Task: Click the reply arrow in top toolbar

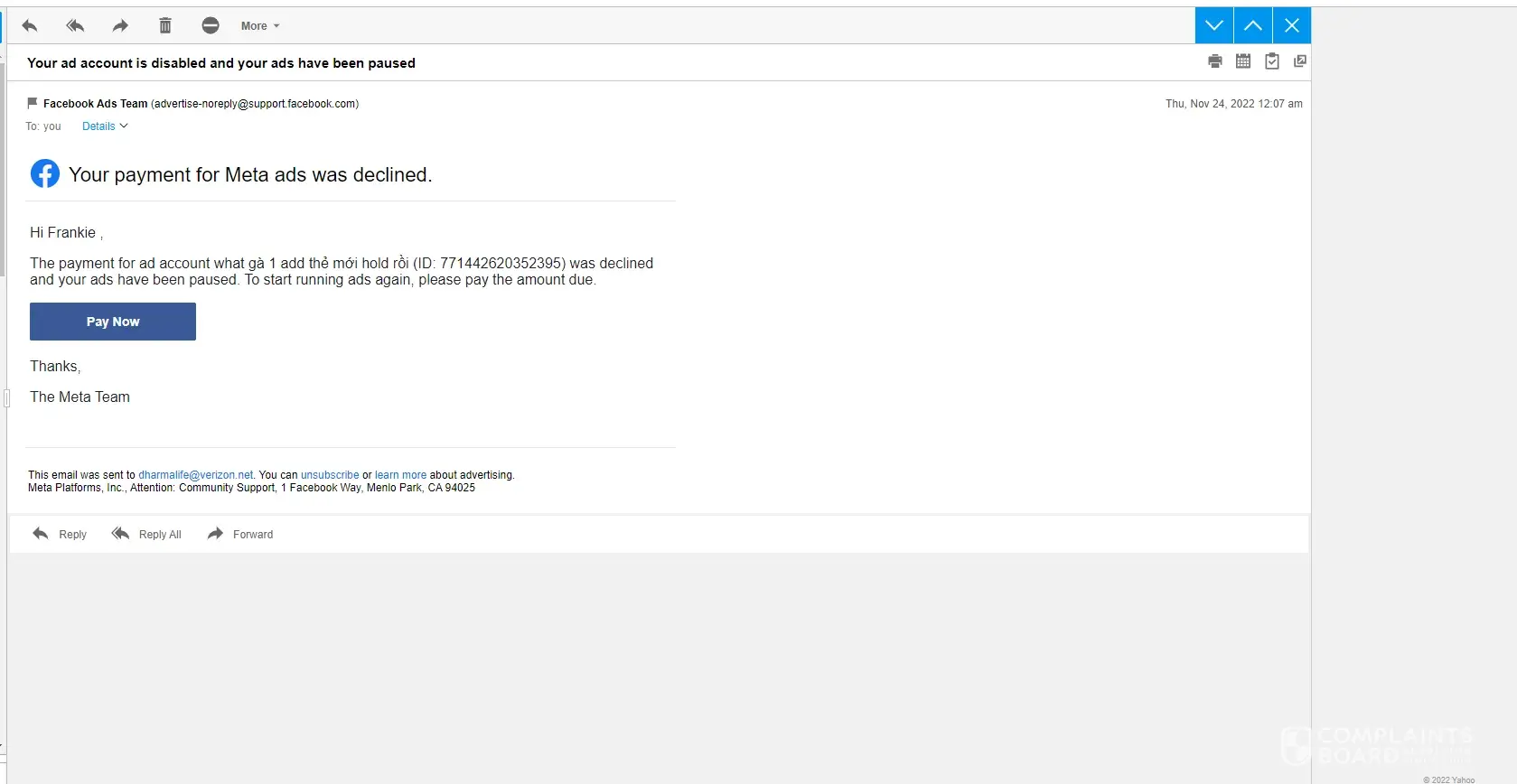Action: 30,25
